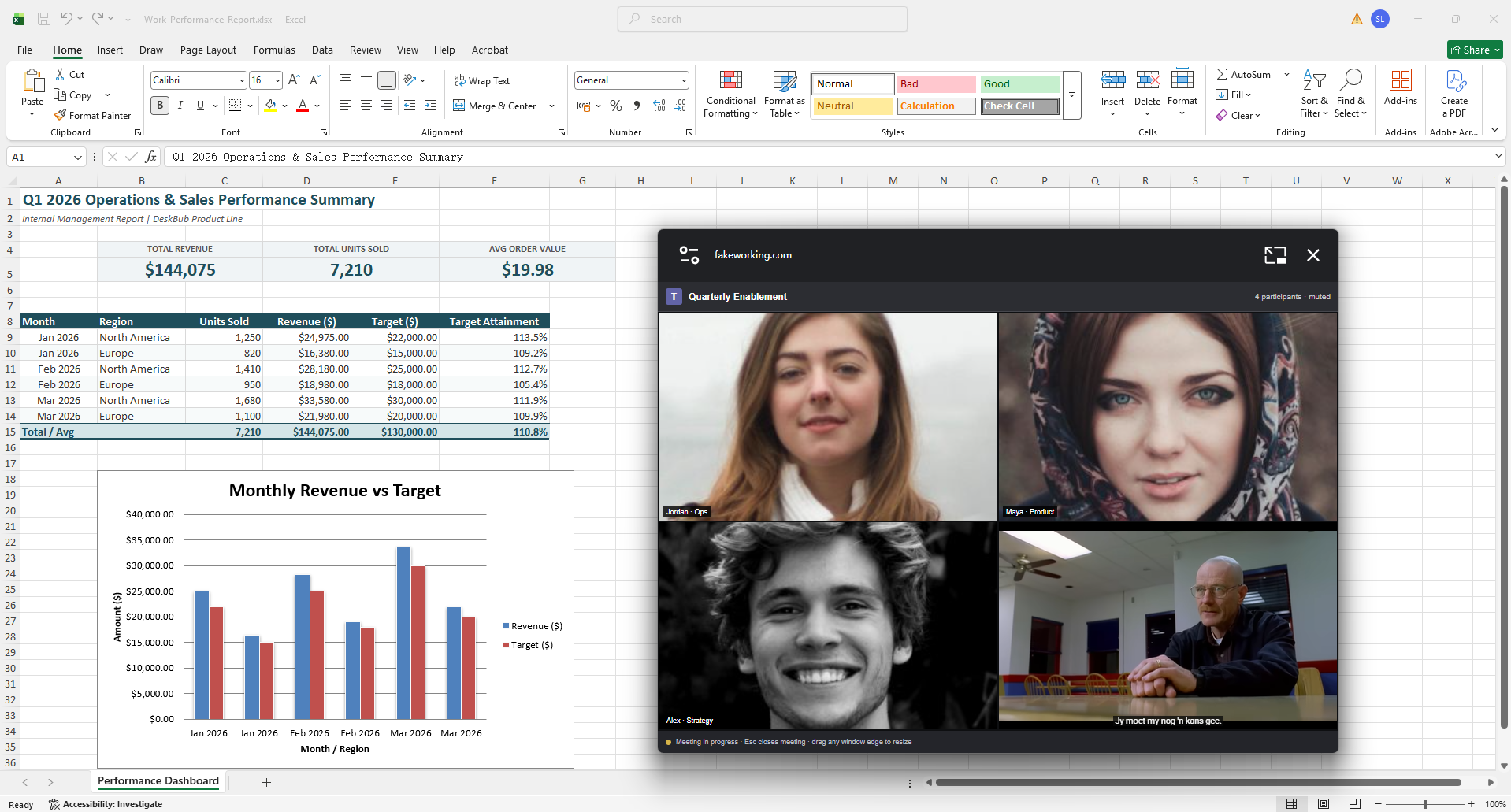The image size is (1511, 812).
Task: Switch to the Insert tab
Action: tap(110, 50)
